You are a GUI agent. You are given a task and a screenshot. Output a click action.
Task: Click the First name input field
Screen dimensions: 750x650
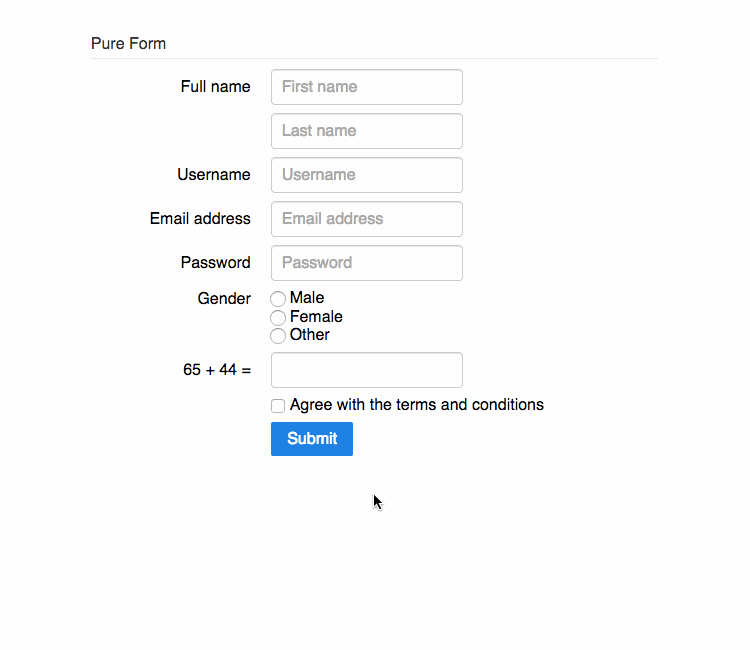[366, 87]
